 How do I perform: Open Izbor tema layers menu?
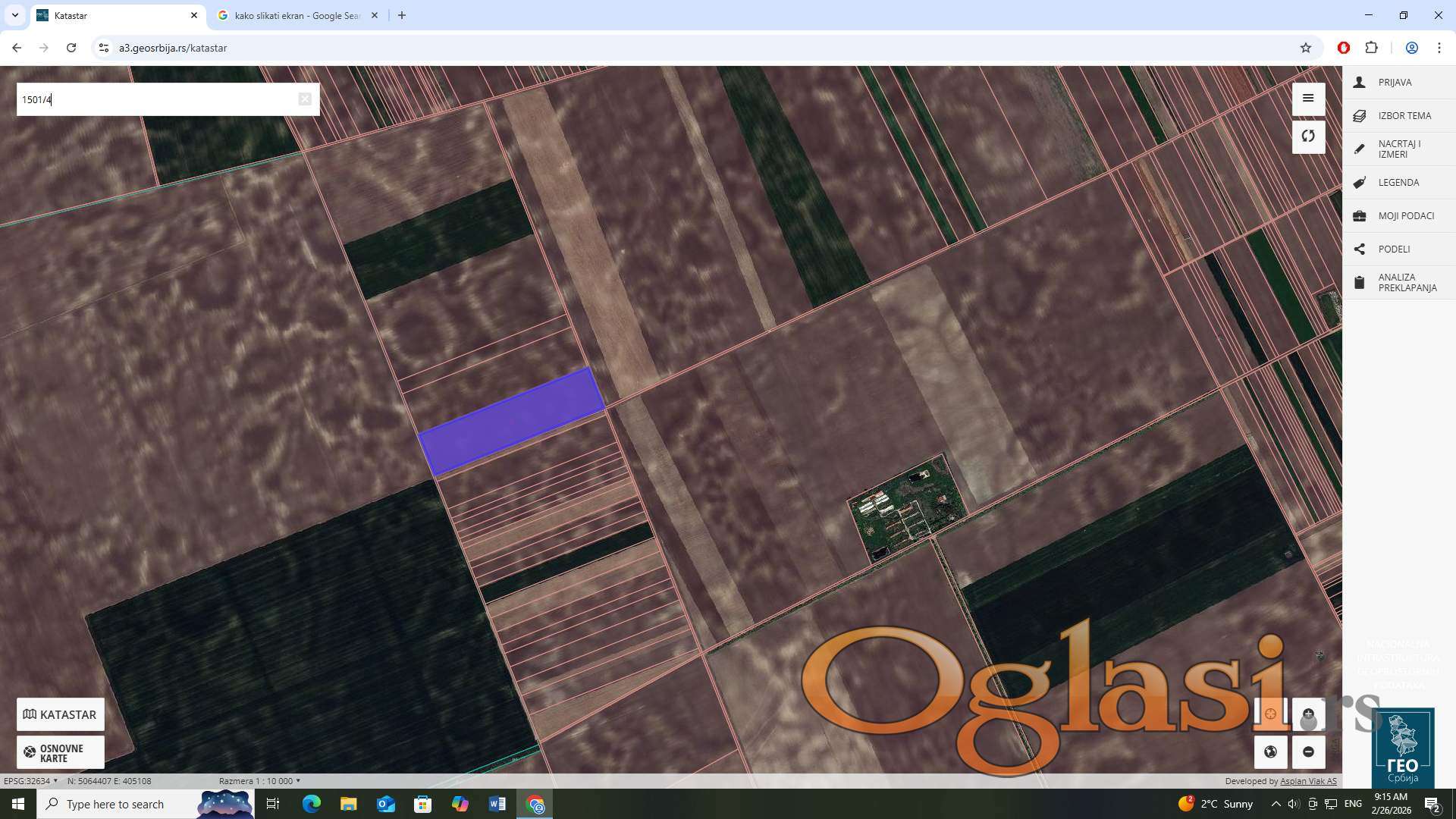pyautogui.click(x=1404, y=116)
